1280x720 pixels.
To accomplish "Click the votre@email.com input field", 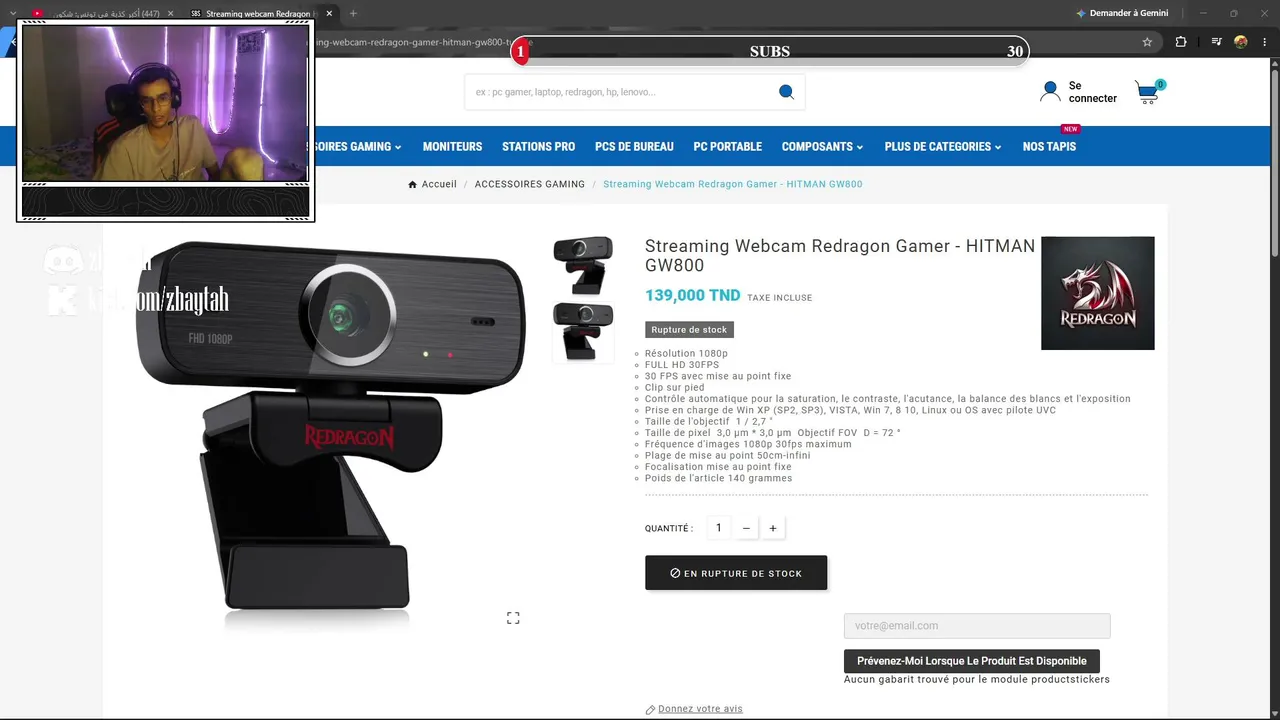I will click(x=977, y=626).
